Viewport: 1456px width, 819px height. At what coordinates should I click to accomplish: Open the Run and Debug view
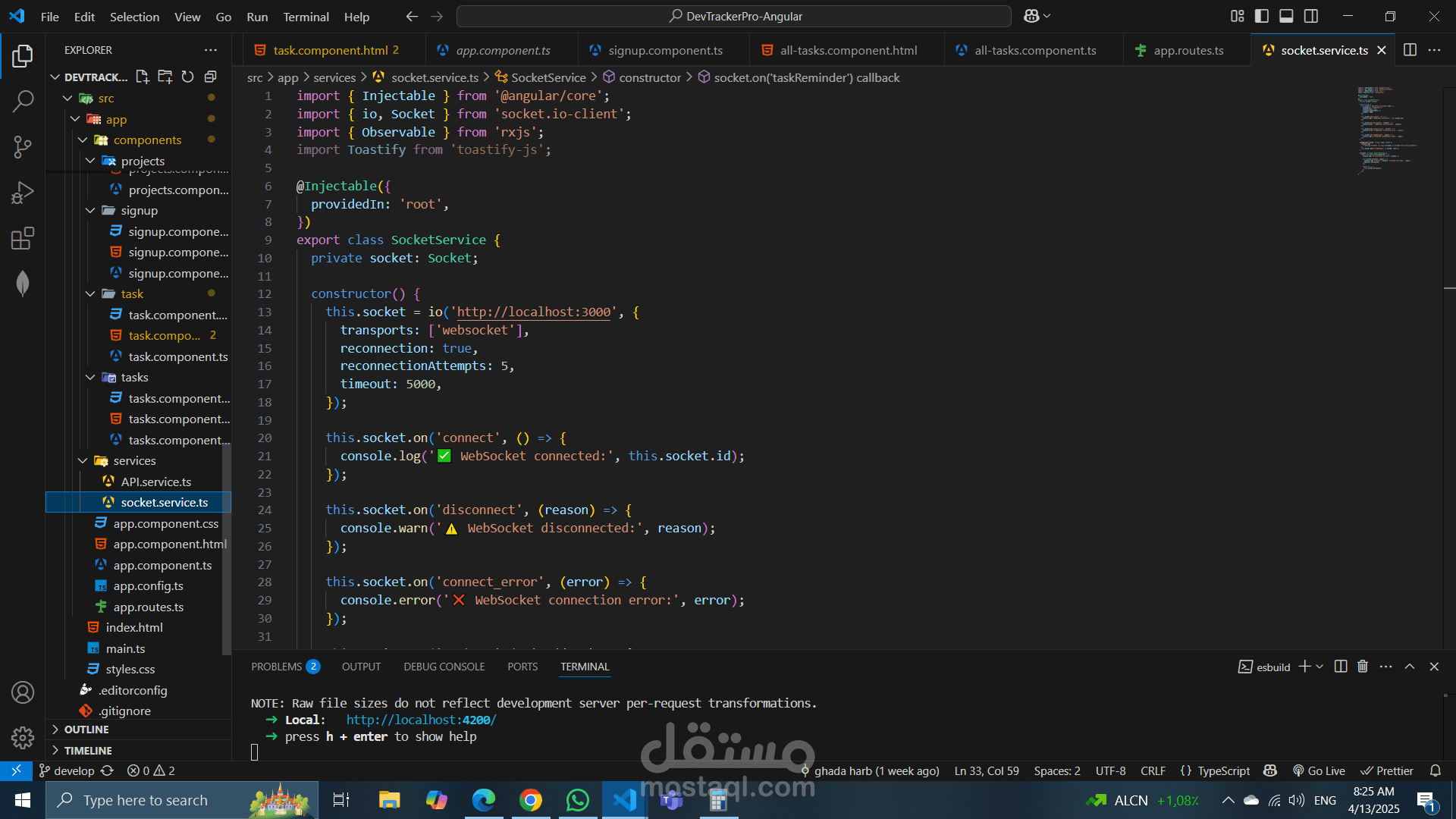pos(23,193)
